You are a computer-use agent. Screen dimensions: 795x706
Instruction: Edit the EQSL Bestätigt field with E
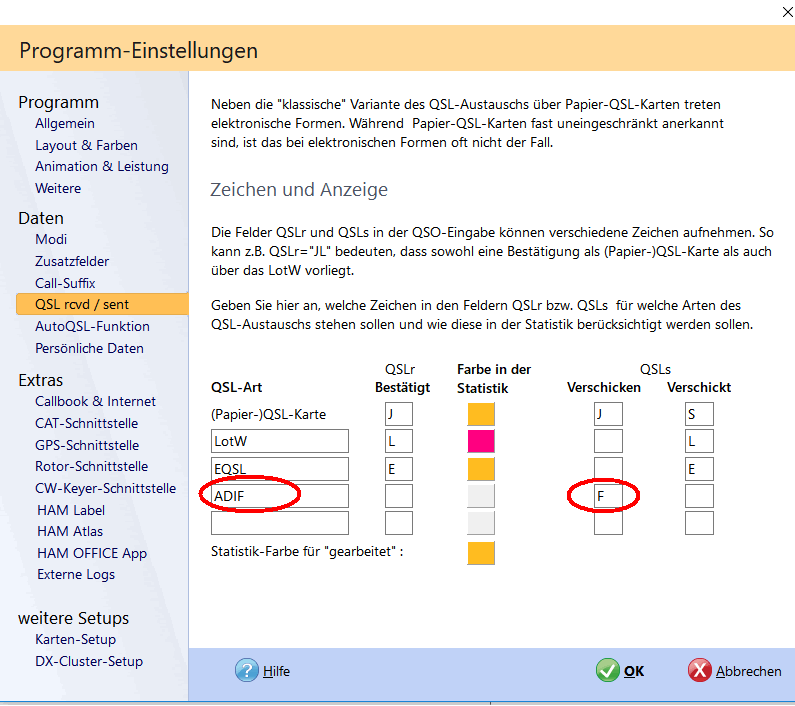tap(399, 469)
